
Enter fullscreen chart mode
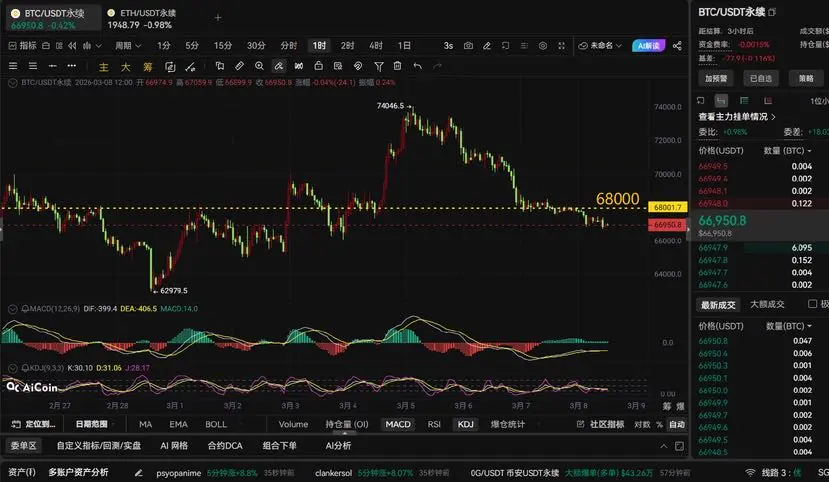[x=561, y=46]
